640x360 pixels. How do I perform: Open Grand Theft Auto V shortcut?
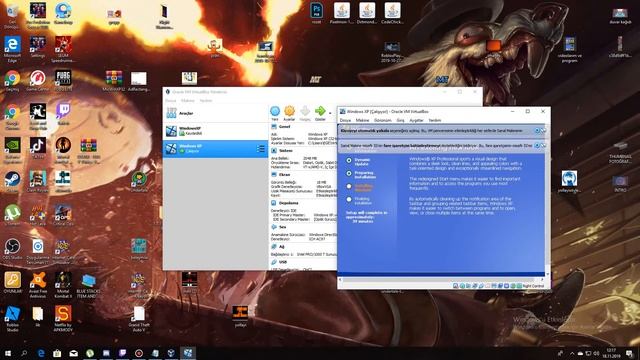[139, 318]
